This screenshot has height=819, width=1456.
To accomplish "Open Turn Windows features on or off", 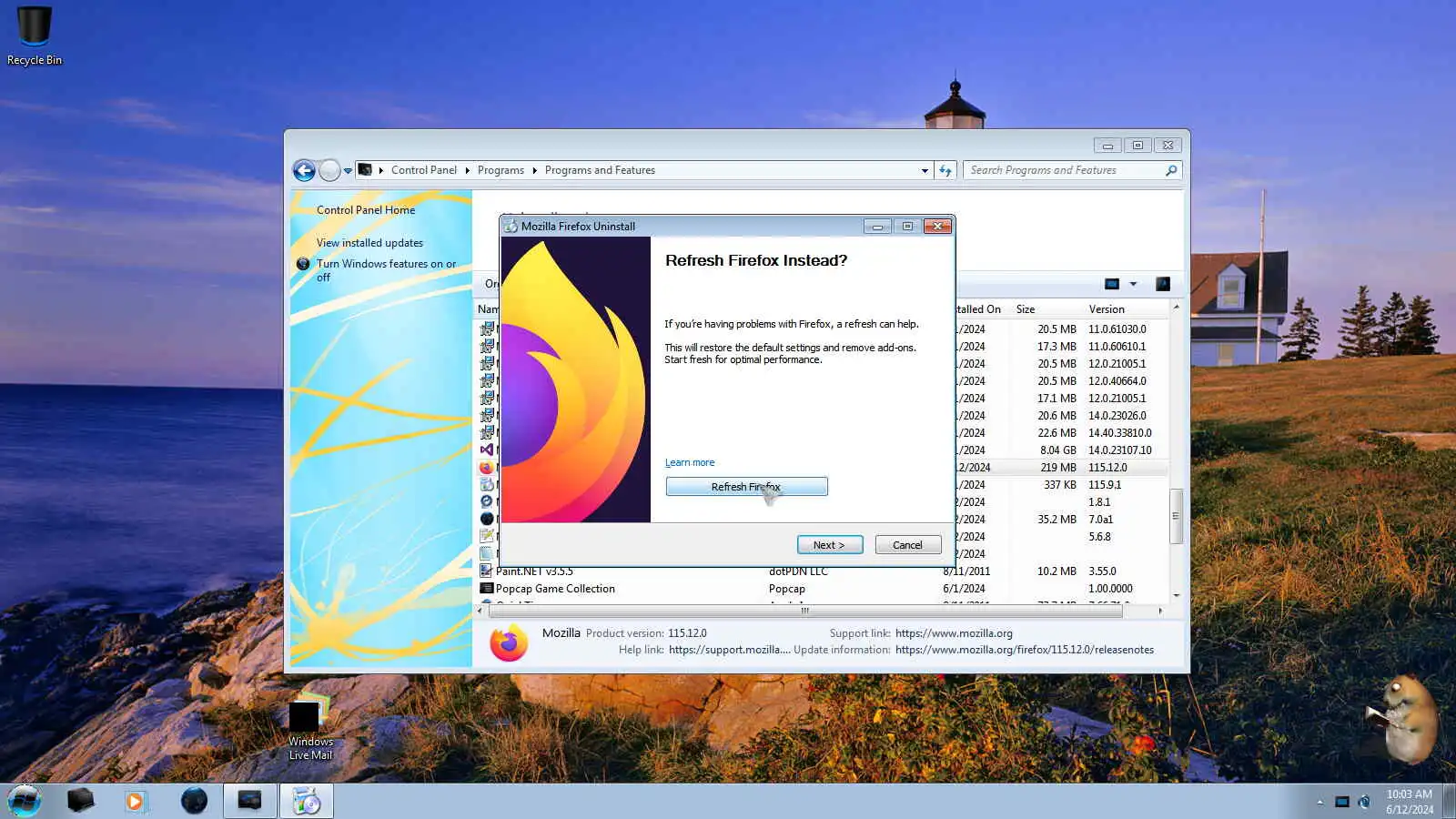I will tap(387, 270).
